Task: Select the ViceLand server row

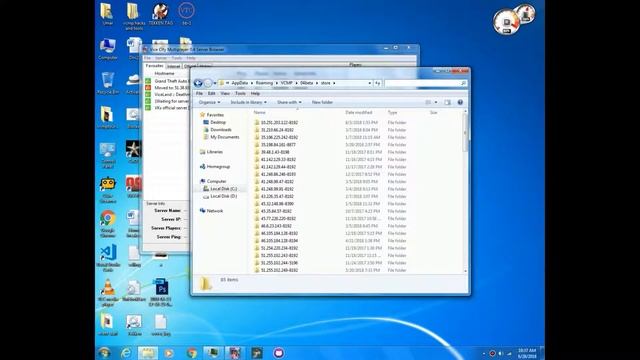Action: [x=167, y=94]
